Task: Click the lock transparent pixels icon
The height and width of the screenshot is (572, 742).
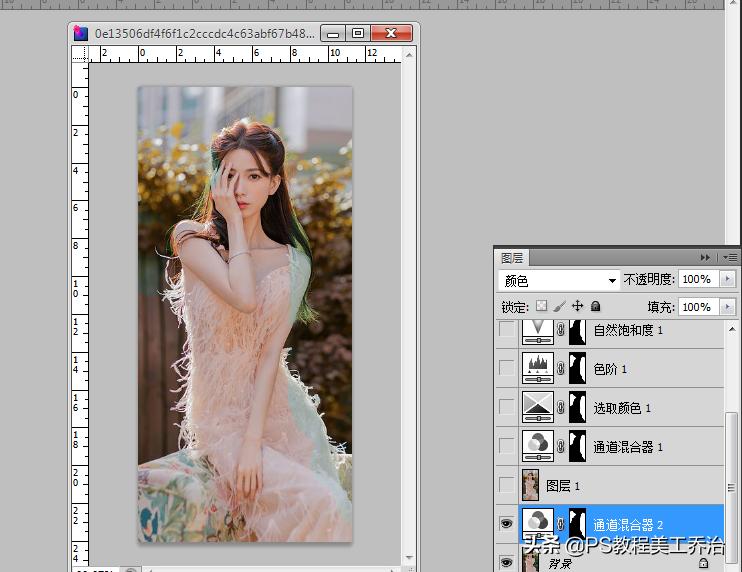Action: [x=542, y=306]
